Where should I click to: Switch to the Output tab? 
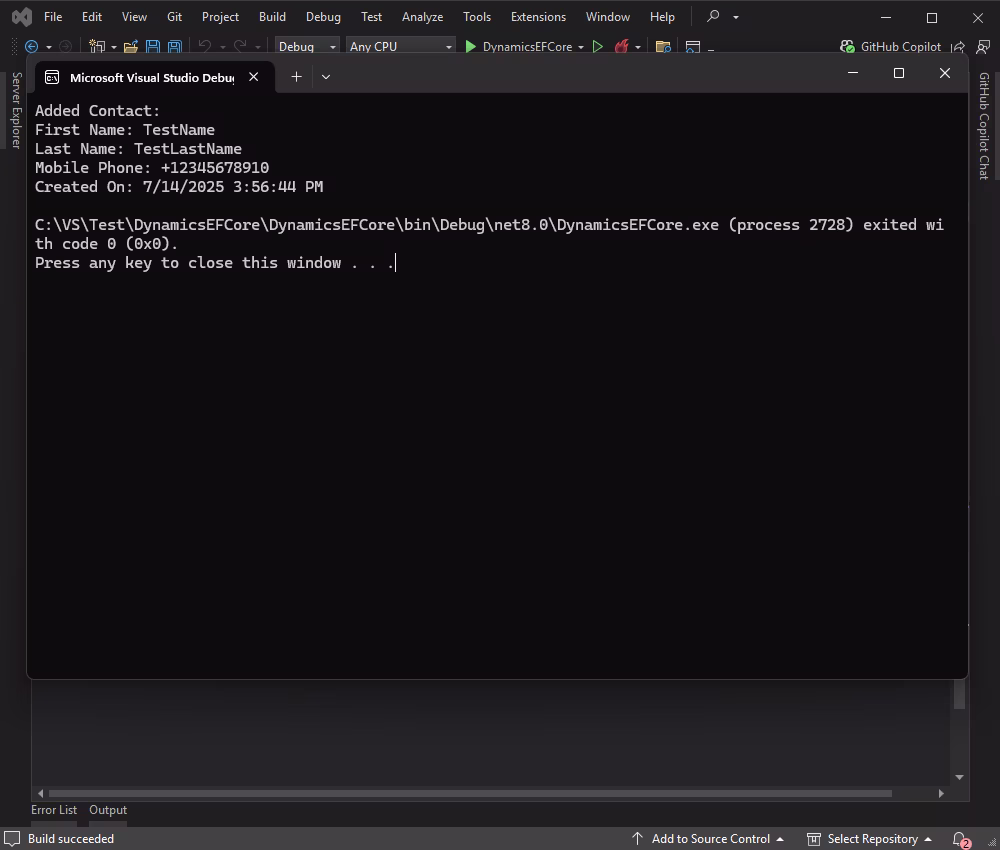click(x=108, y=810)
